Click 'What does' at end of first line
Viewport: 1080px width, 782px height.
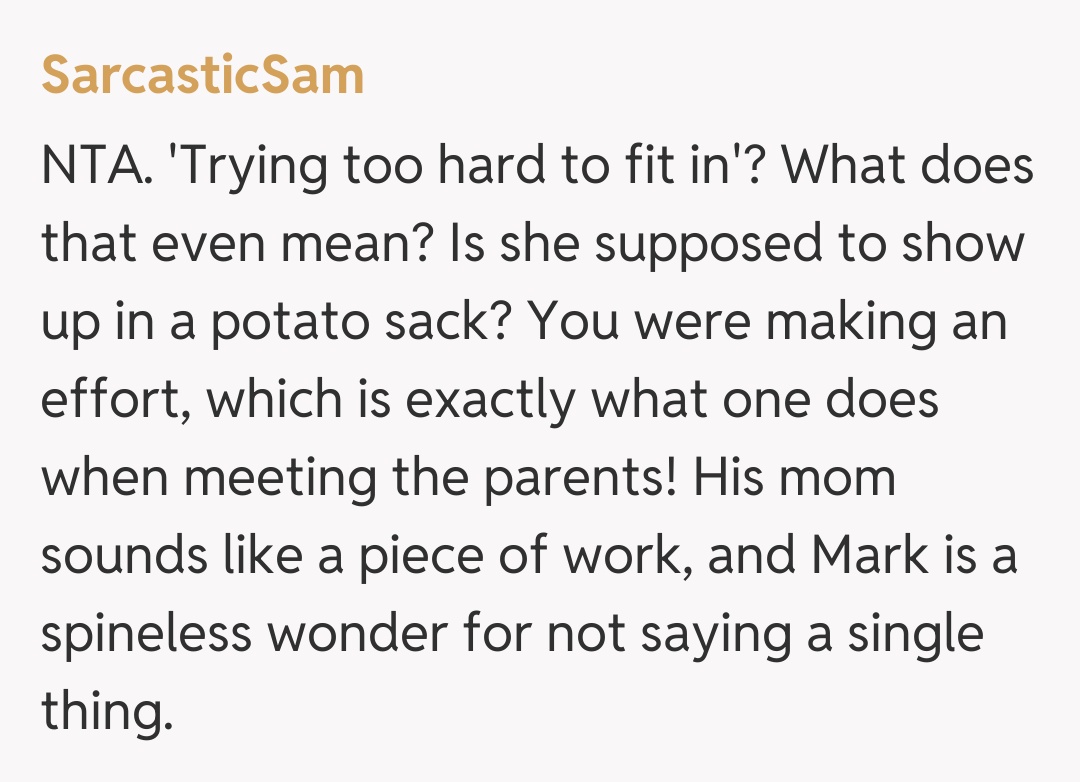906,166
